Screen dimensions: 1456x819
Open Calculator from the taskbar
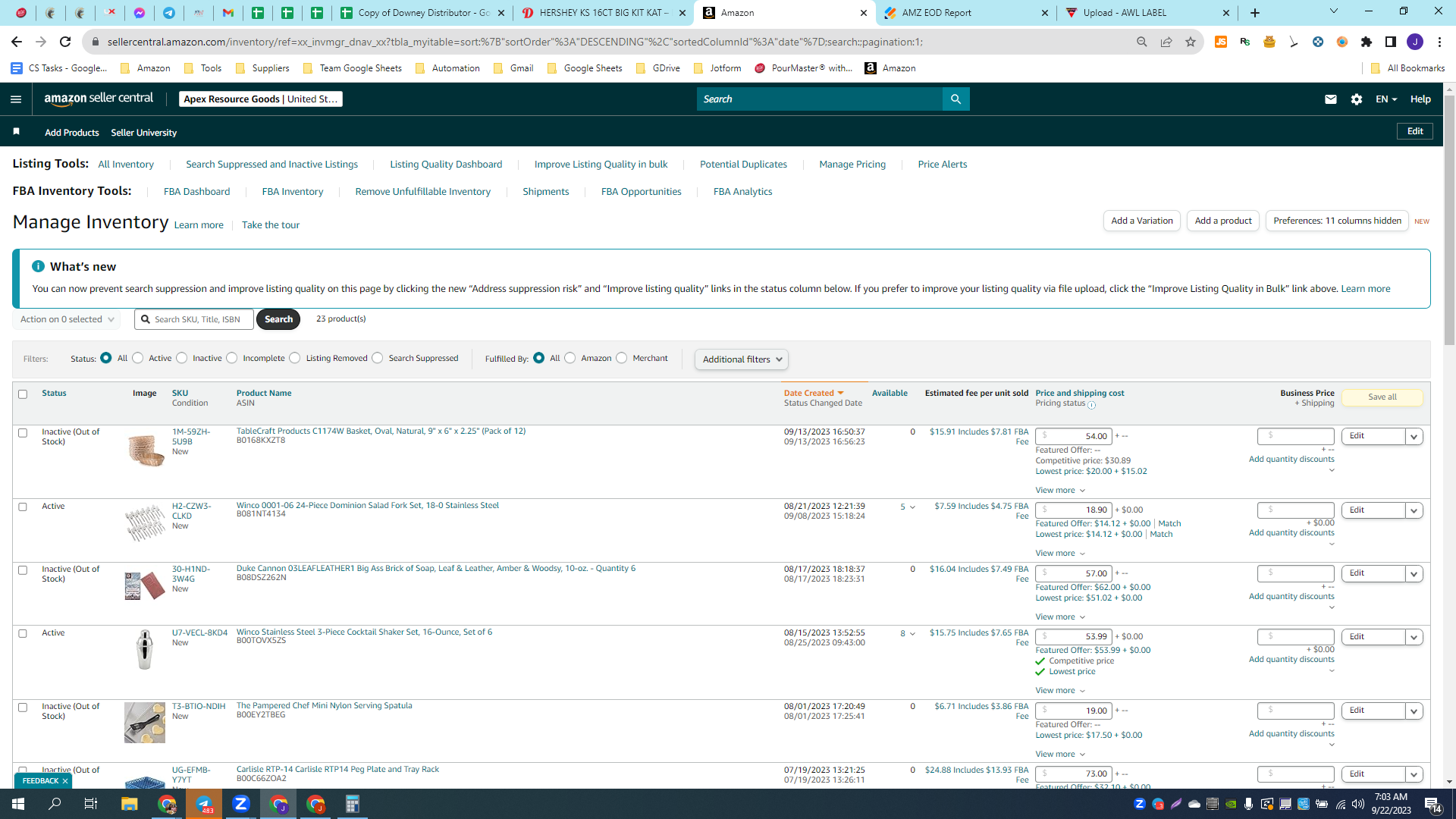(352, 804)
